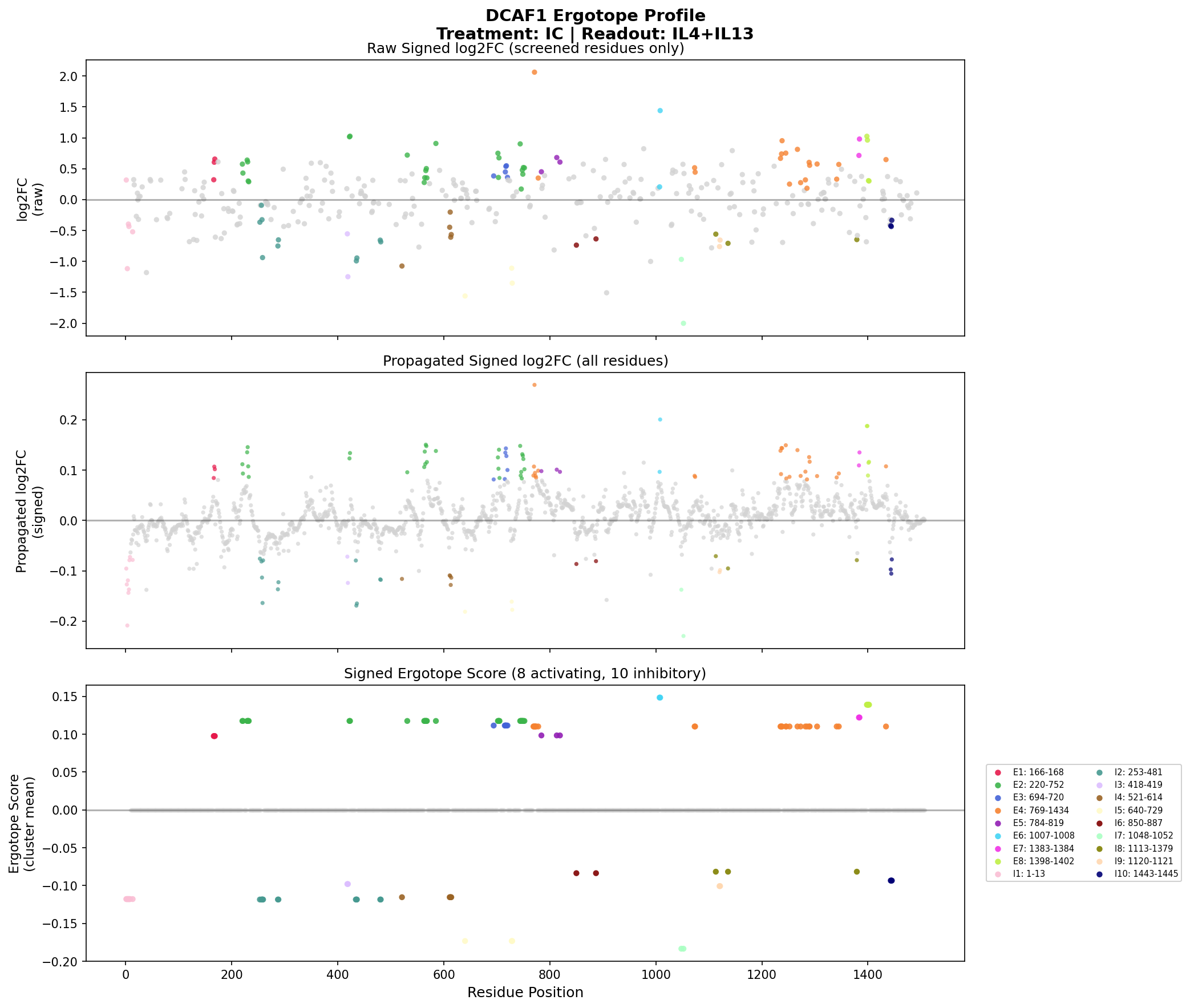Click the 'DCAF1 Ergotope Profile' title
Image resolution: width=1190 pixels, height=1008 pixels.
[594, 16]
